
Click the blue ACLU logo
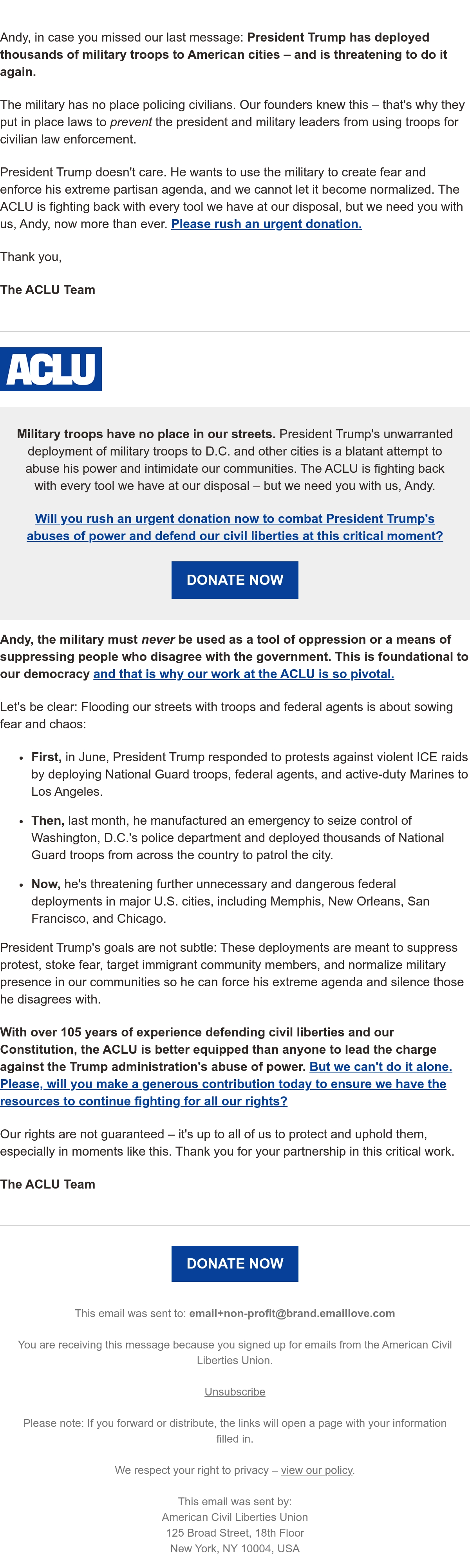(x=51, y=369)
